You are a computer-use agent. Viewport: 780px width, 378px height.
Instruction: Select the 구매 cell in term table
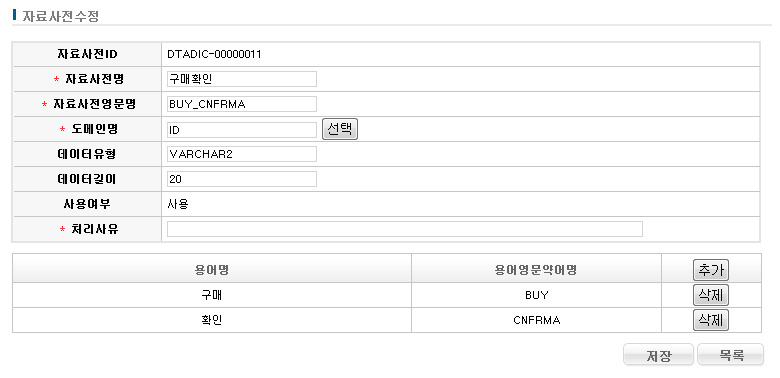tap(212, 295)
